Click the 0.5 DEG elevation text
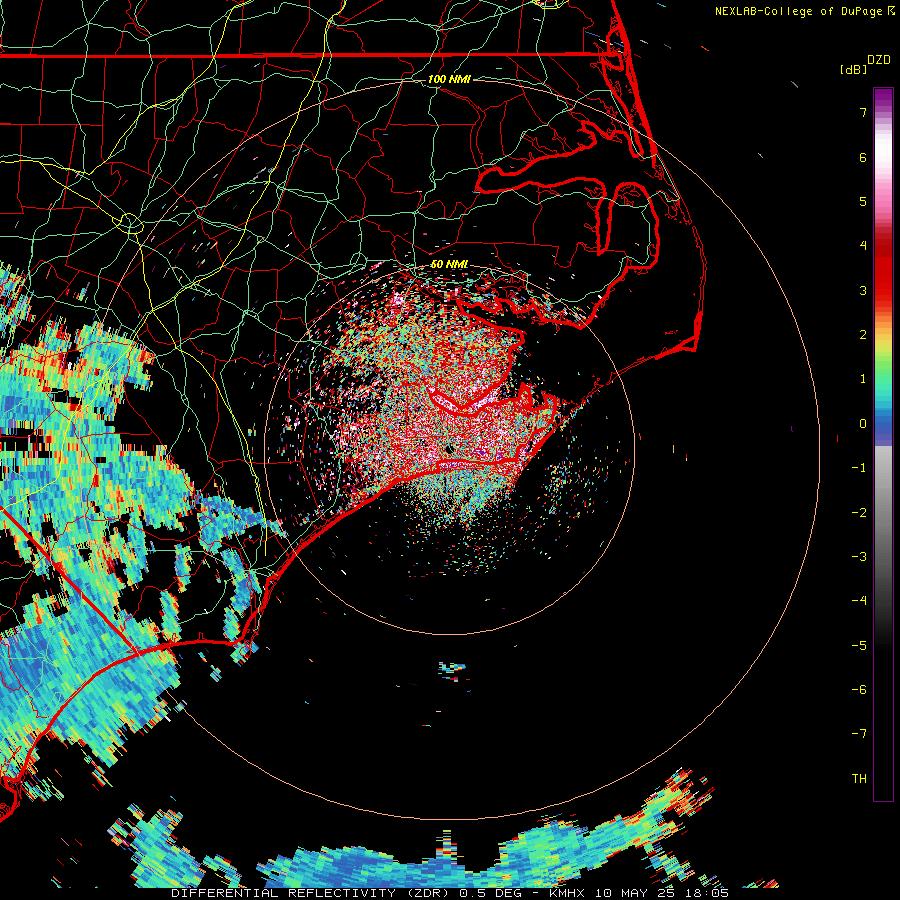 (x=488, y=893)
